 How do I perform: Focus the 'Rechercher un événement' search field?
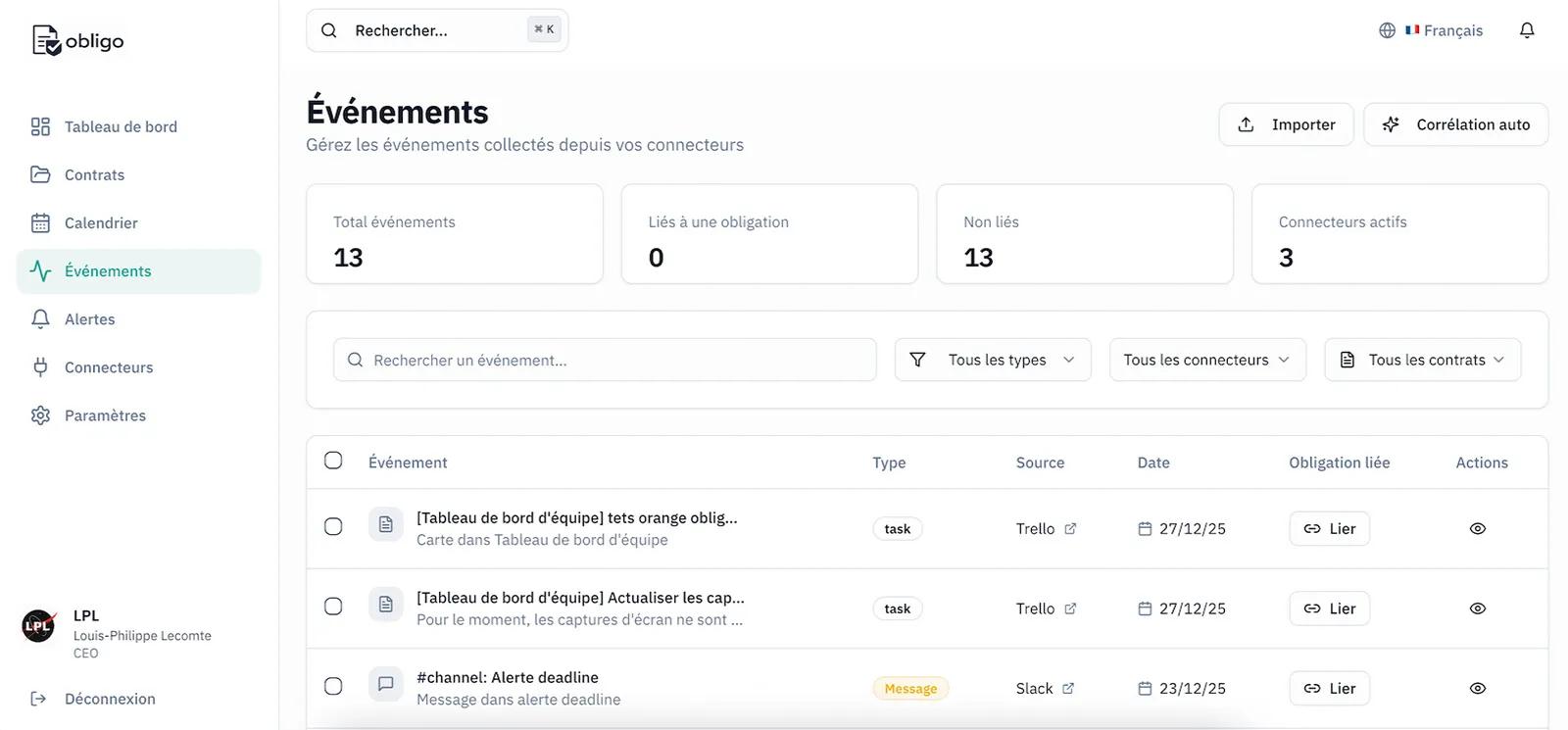tap(617, 360)
